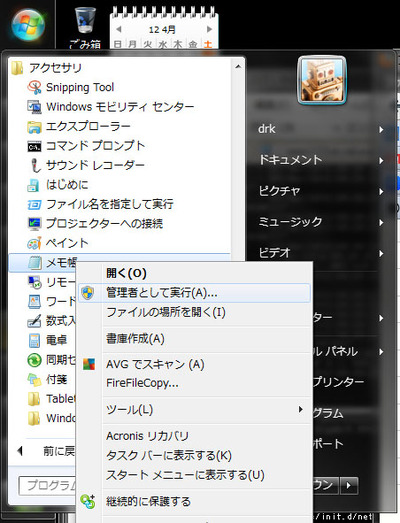Image resolution: width=400 pixels, height=523 pixels.
Task: Choose ファイルの場所を開く(I) menu entry
Action: click(166, 313)
